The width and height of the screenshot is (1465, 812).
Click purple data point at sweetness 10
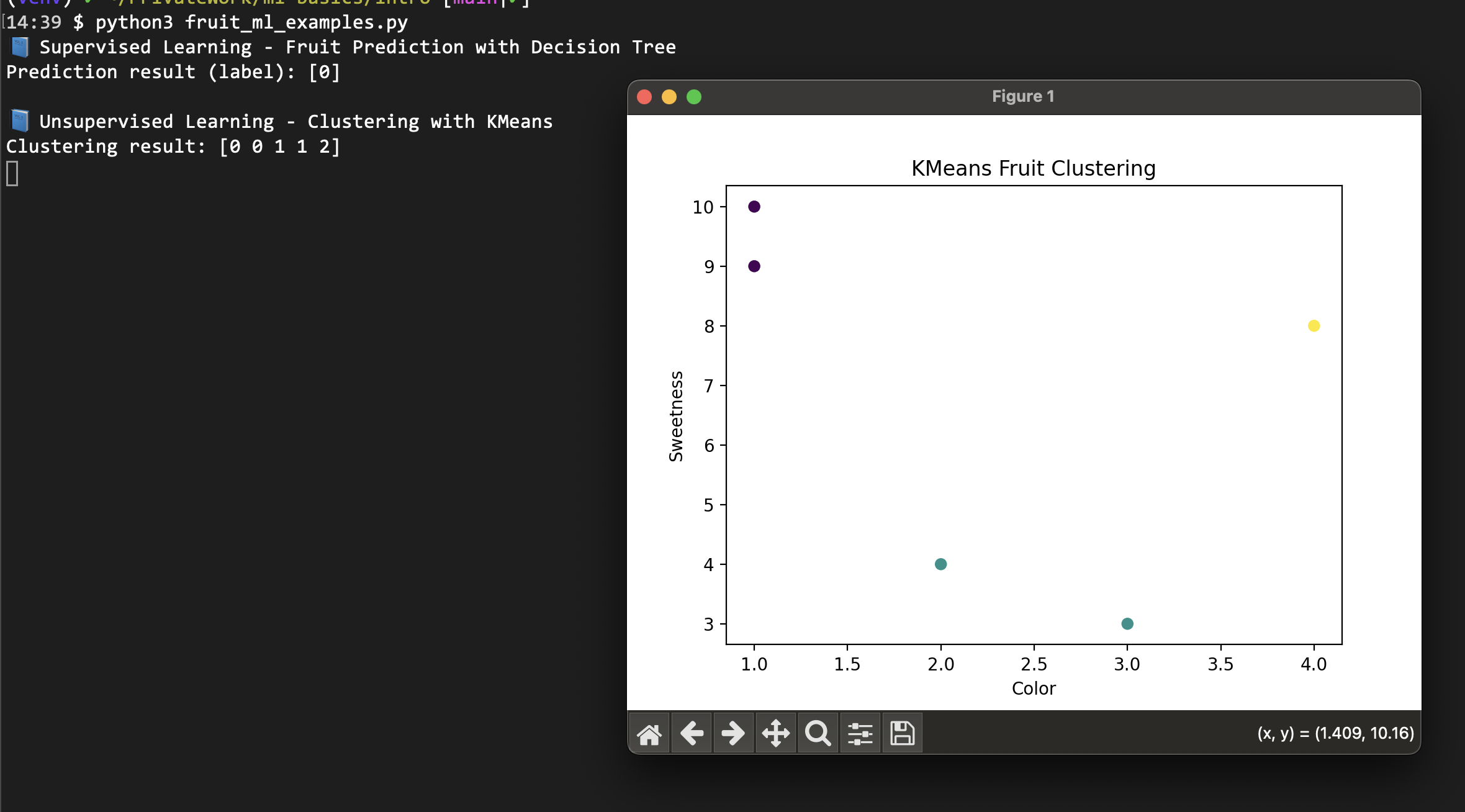(754, 207)
